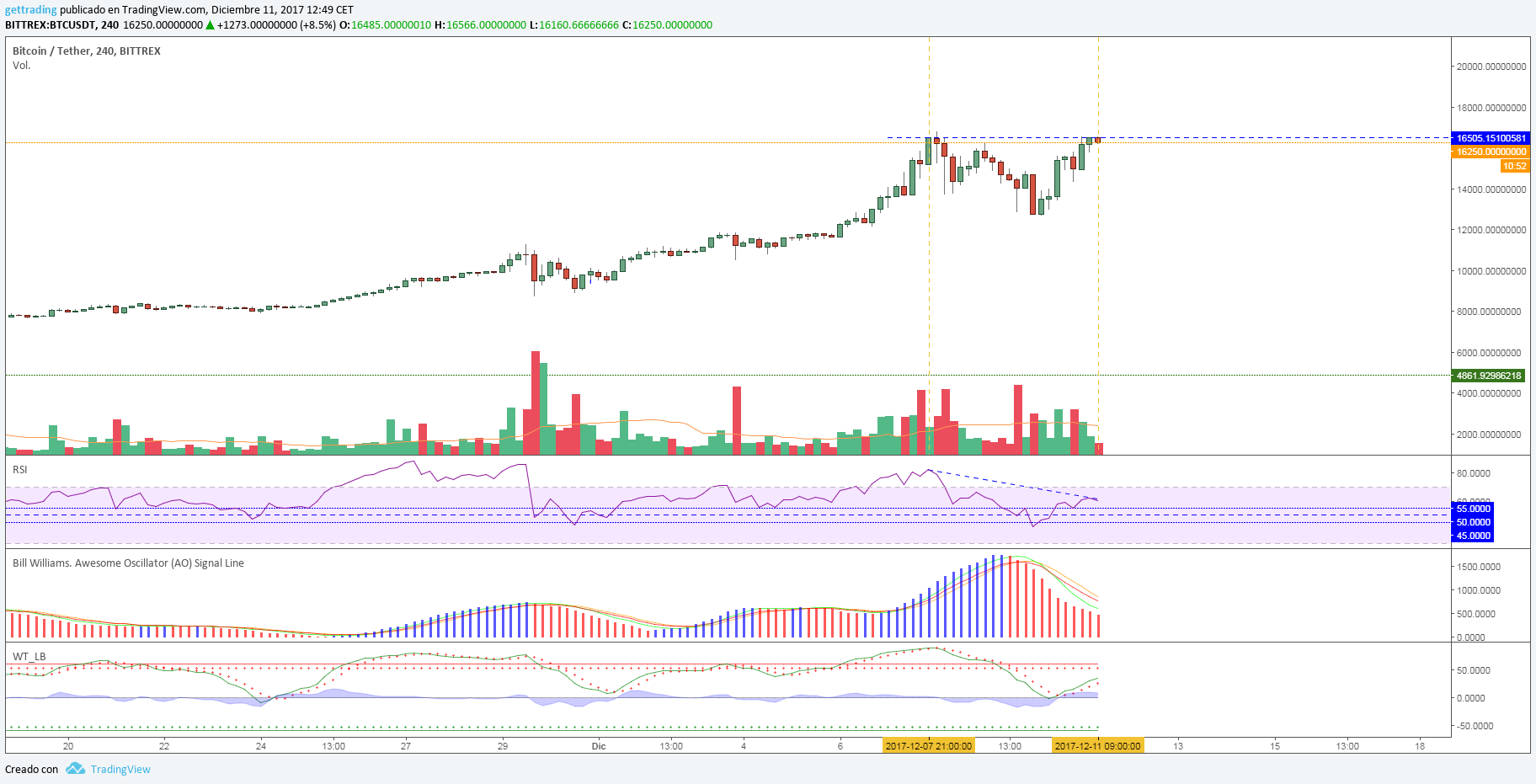Click the RSI 80.0000 axis label
This screenshot has width=1536, height=784.
pos(1474,473)
